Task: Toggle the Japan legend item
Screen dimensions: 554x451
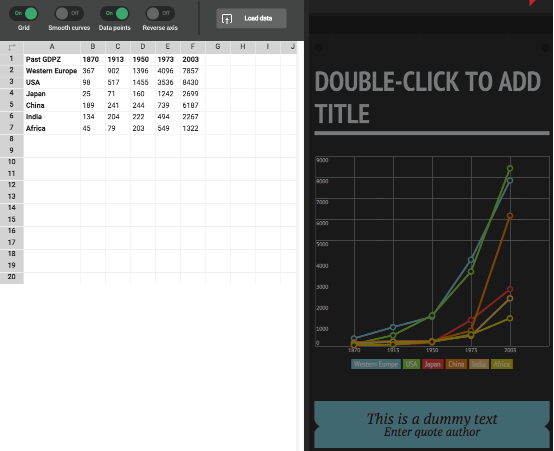Action: (x=432, y=364)
